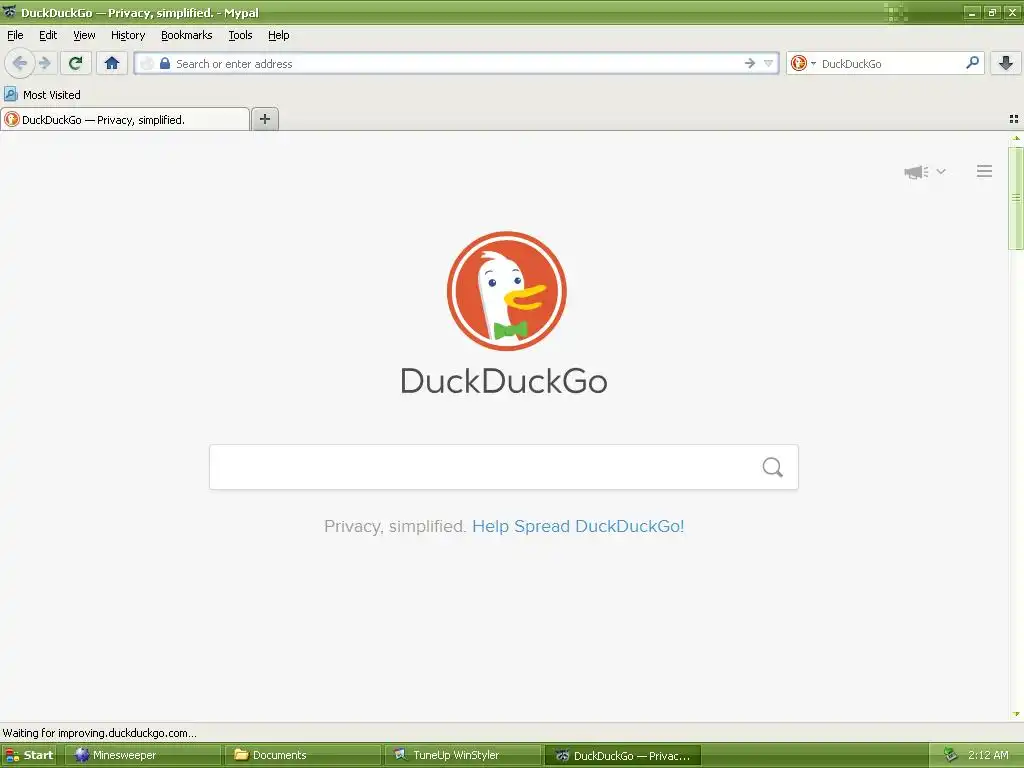The width and height of the screenshot is (1024, 768).
Task: Click the padlock site identity icon
Action: click(x=165, y=63)
